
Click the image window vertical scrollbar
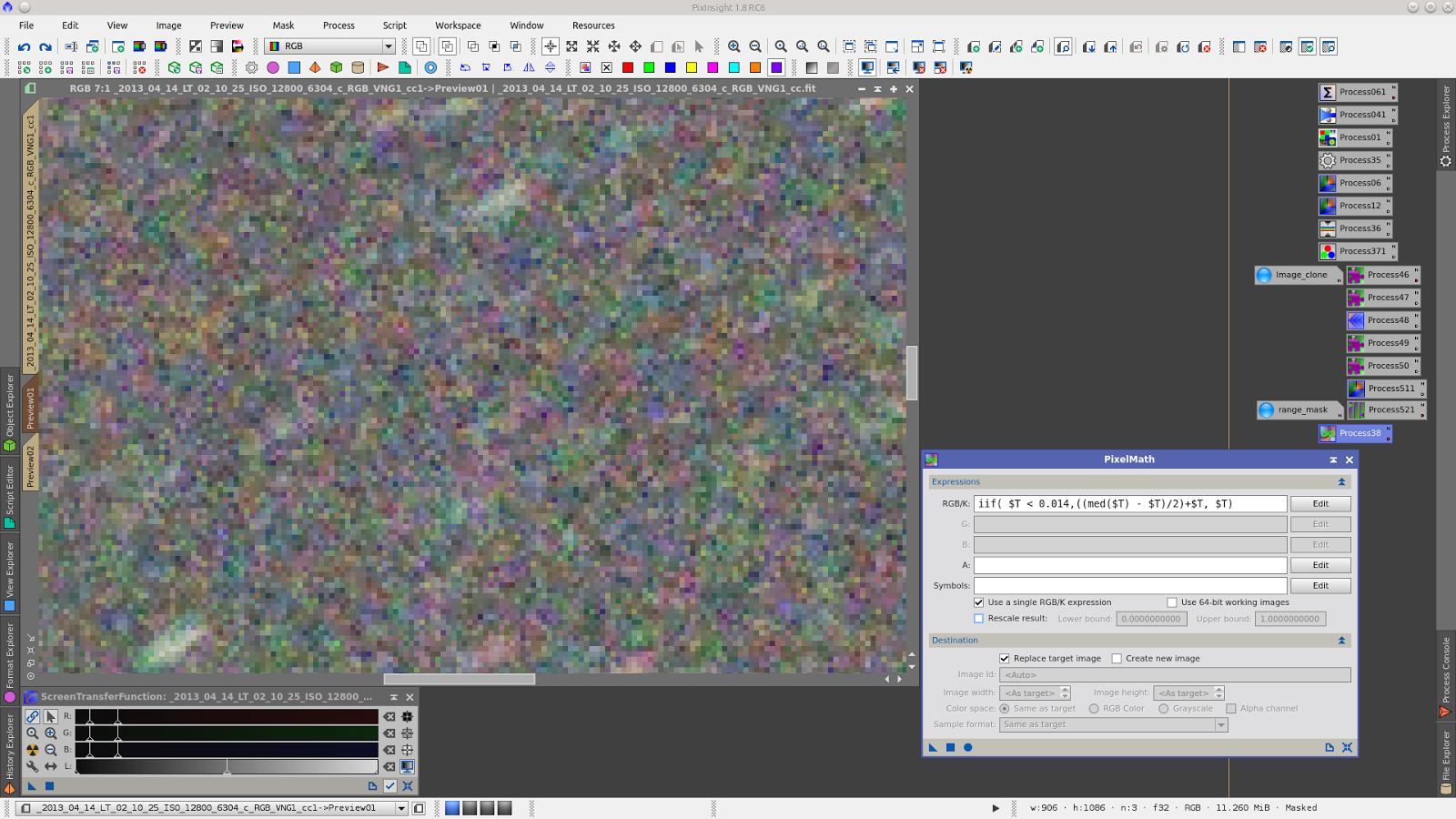(x=912, y=373)
